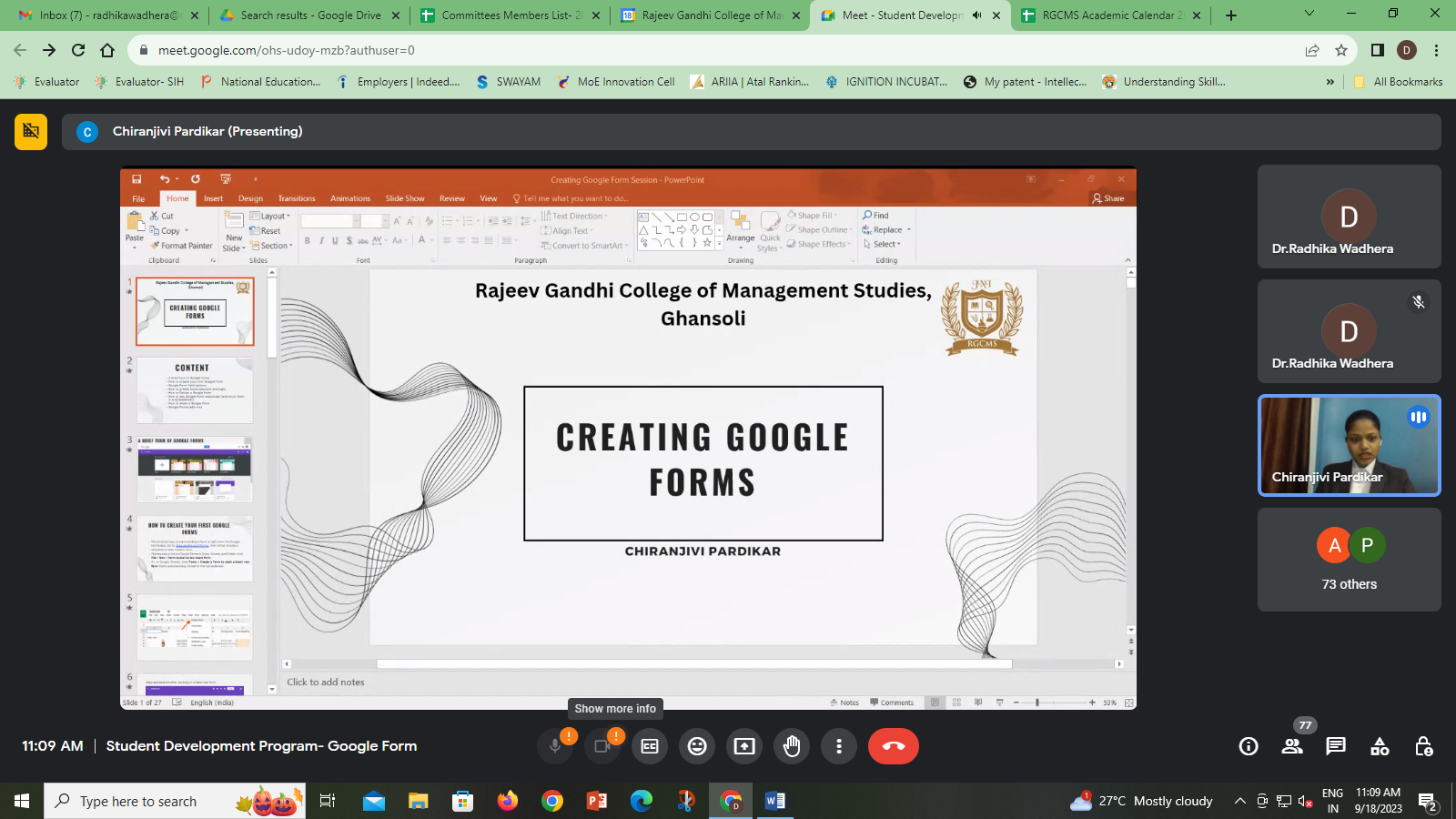Switch to Committees Members List tab
This screenshot has width=1456, height=819.
coord(511,15)
